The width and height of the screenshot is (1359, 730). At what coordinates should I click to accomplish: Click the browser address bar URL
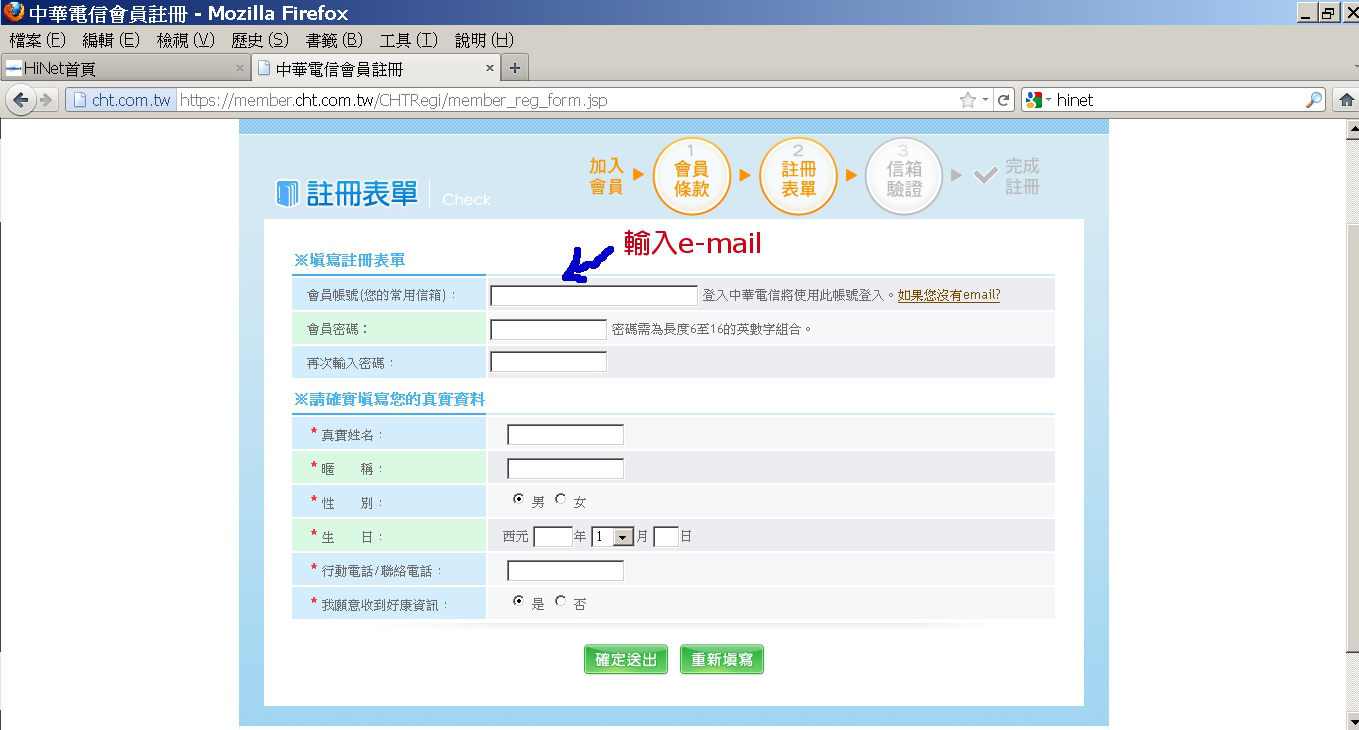tap(393, 100)
